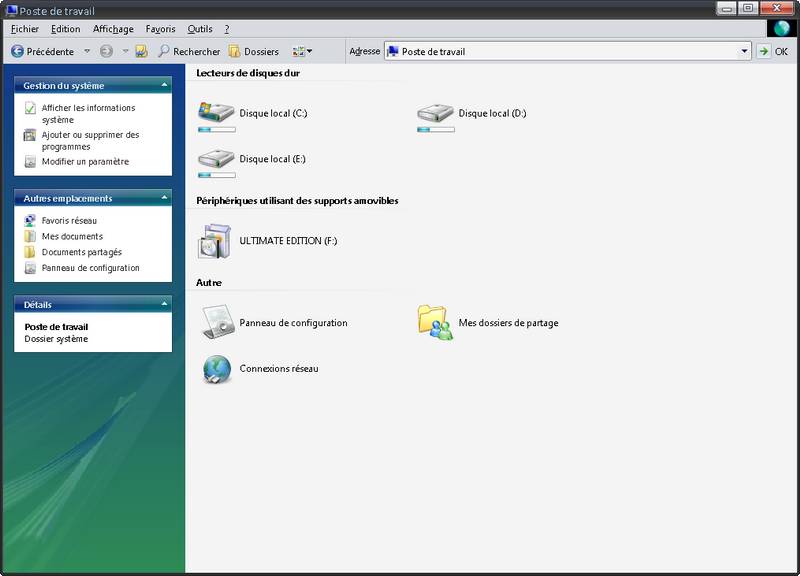Open the ? help menu
The image size is (800, 576).
227,29
